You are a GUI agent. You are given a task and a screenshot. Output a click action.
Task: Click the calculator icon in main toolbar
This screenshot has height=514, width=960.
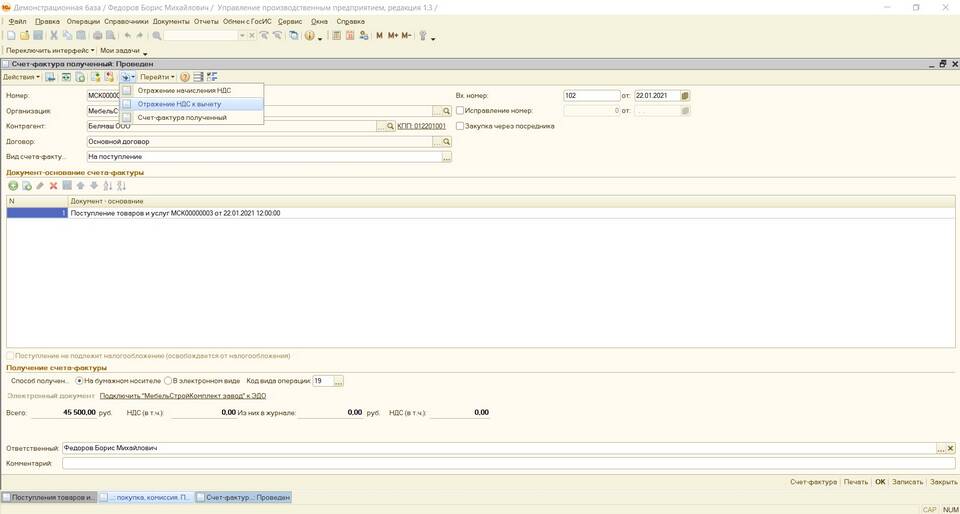[337, 36]
